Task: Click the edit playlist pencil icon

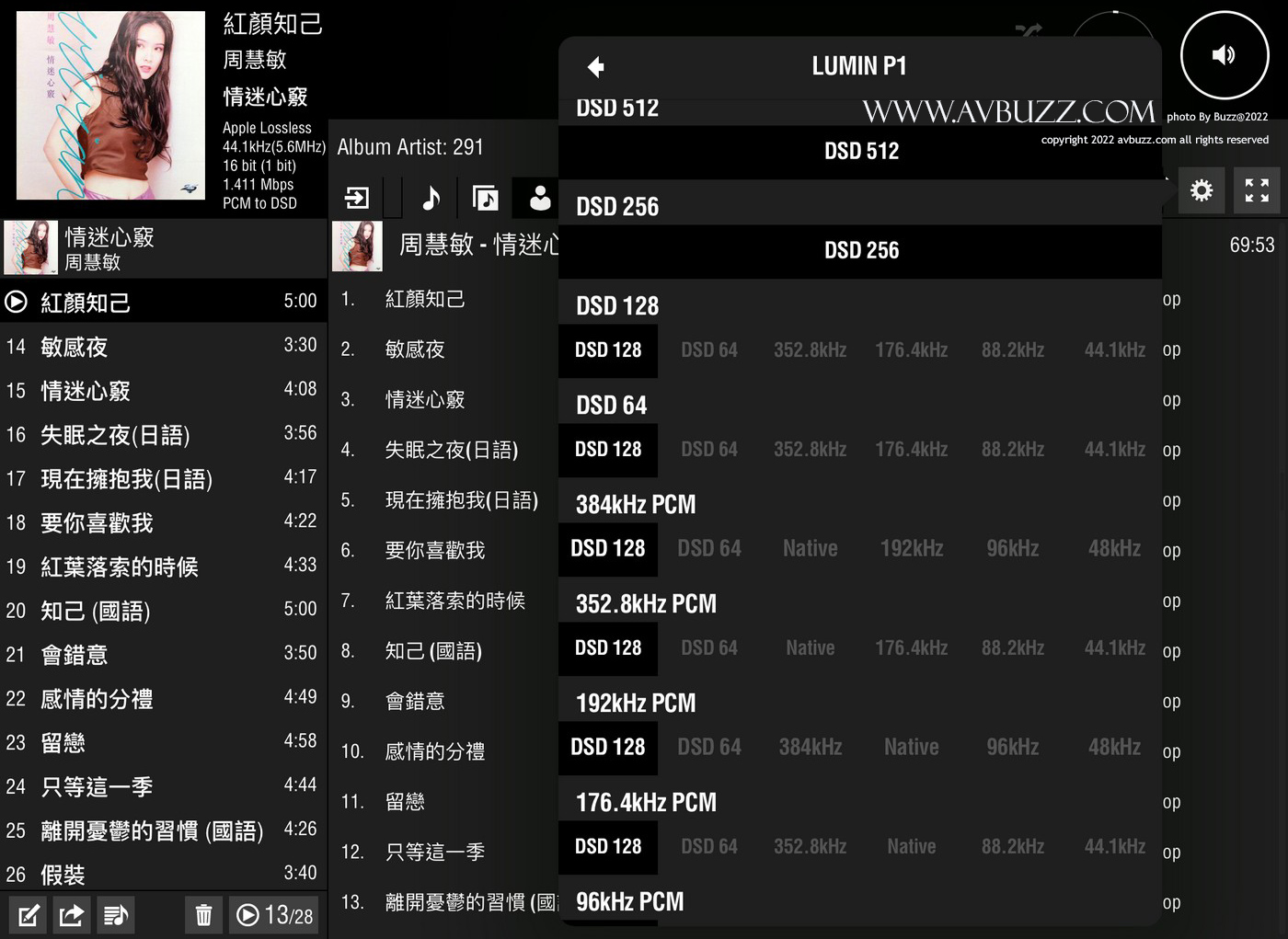Action: tap(29, 915)
